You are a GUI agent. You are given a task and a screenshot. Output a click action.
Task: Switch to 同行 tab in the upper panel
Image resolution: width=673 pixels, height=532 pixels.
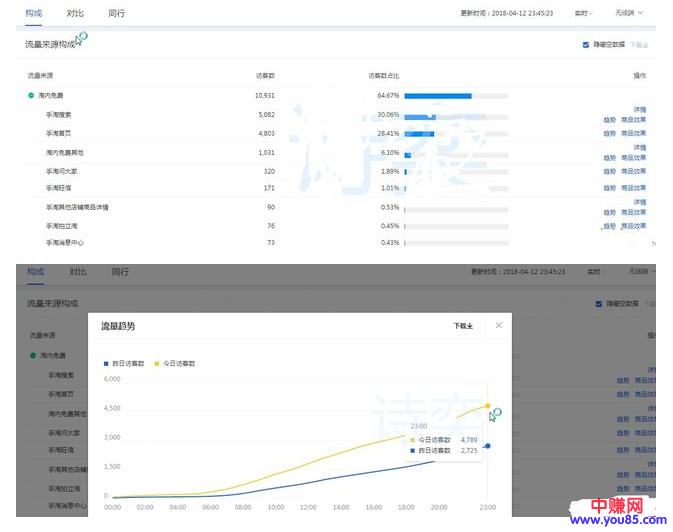coord(118,13)
